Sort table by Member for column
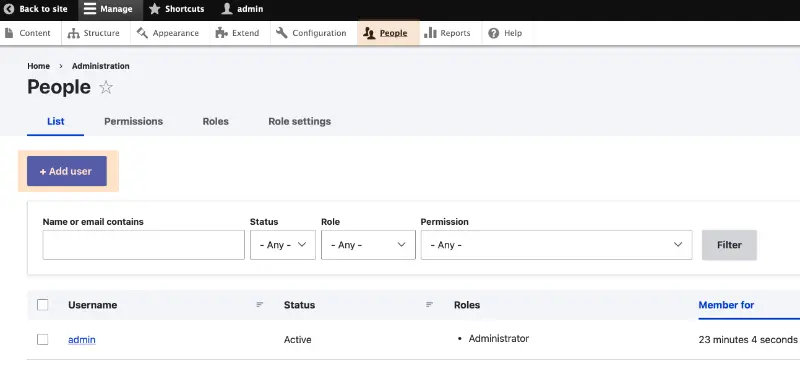Viewport: 800px width, 371px height. point(726,305)
